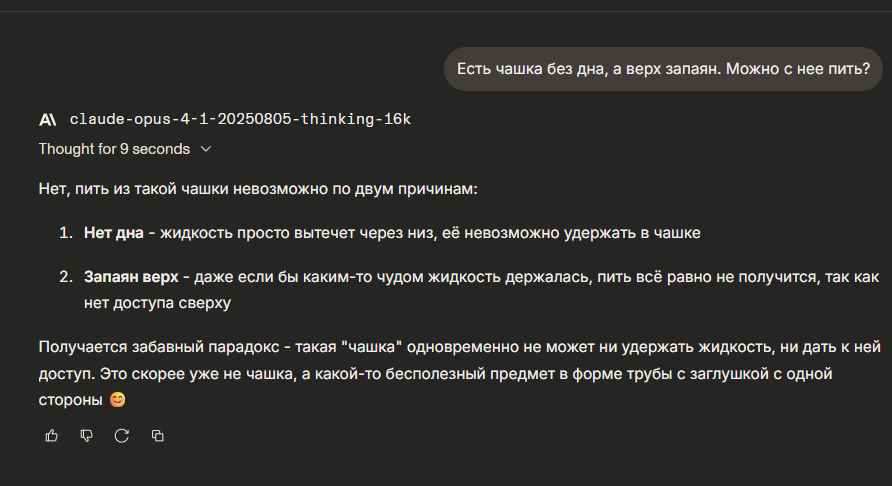
Task: Click the thumbs up icon
Action: click(52, 435)
